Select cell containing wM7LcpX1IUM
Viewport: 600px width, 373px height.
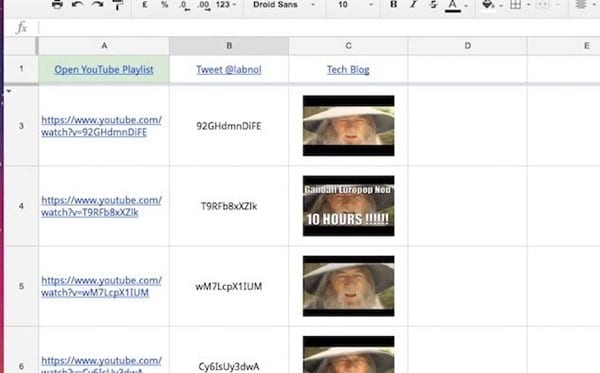tap(229, 286)
